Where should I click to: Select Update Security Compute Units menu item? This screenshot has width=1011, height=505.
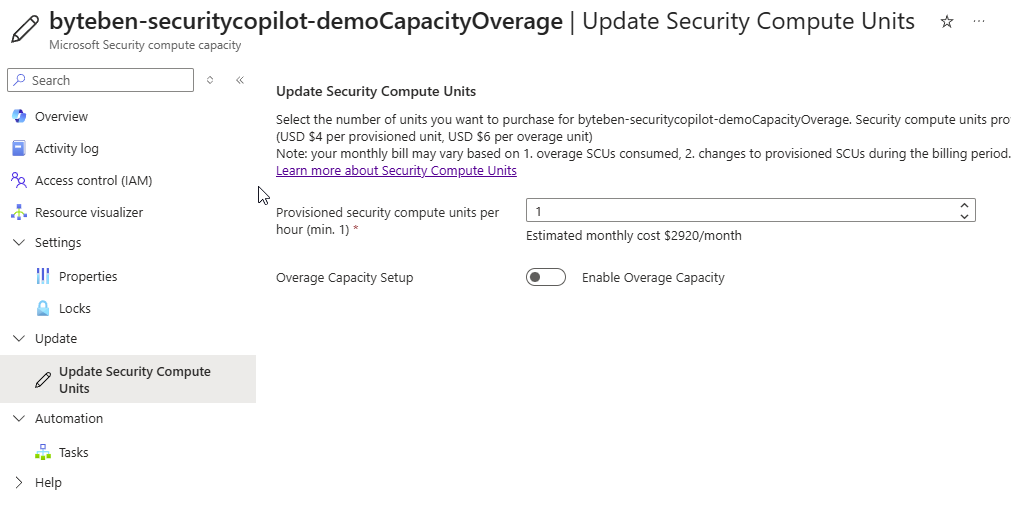[x=134, y=380]
